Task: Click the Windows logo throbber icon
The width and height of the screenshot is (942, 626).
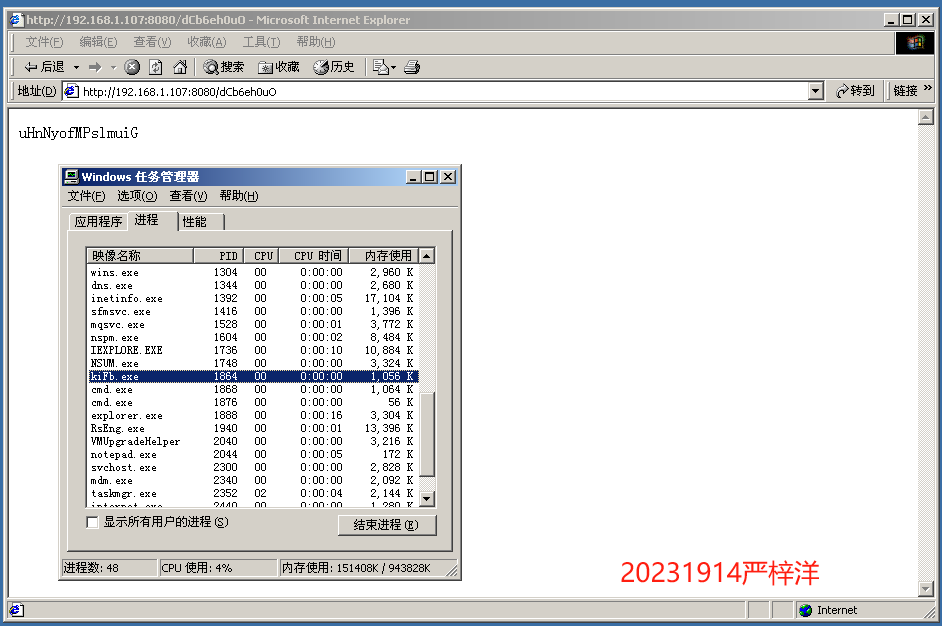Action: 915,43
